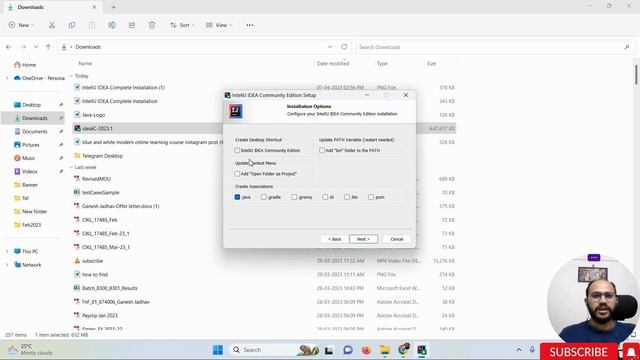Open the Task View icon on taskbar
Image resolution: width=640 pixels, height=360 pixels.
pos(329,350)
